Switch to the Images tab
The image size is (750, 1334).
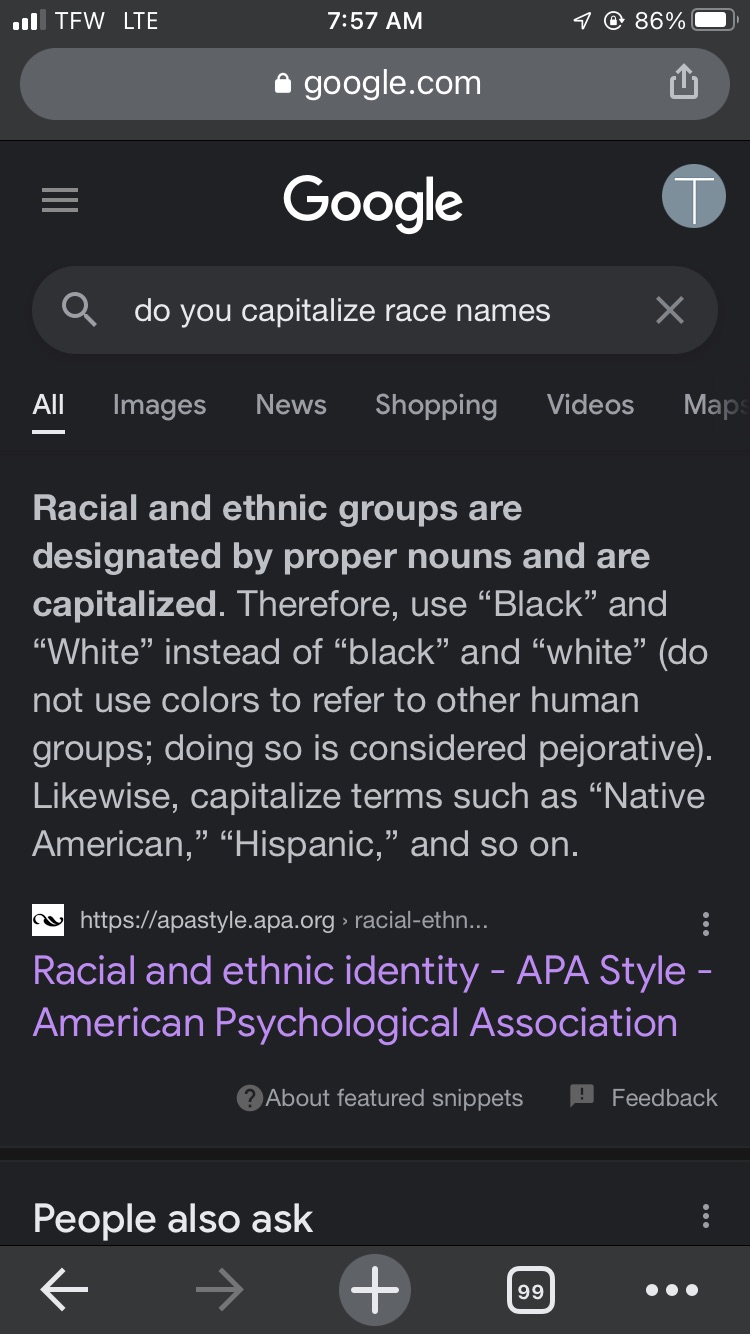159,405
